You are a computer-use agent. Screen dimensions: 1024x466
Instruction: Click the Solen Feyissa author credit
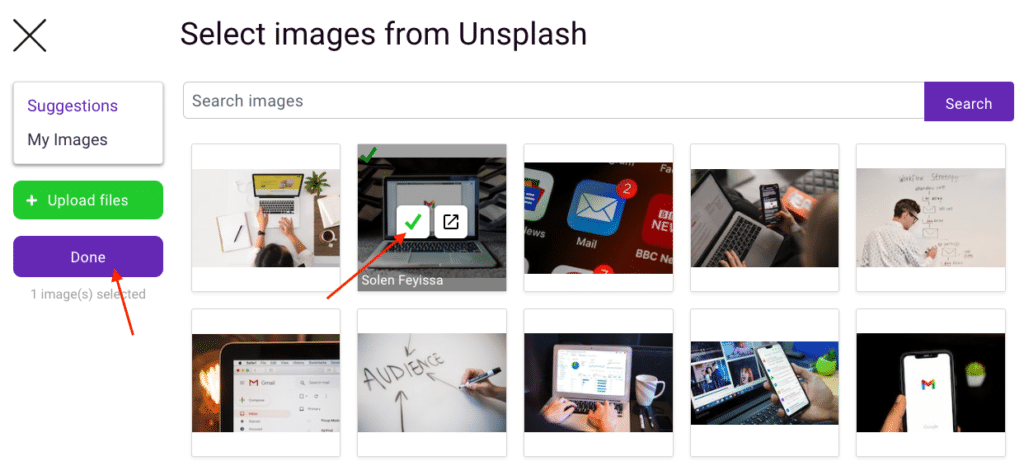point(402,280)
